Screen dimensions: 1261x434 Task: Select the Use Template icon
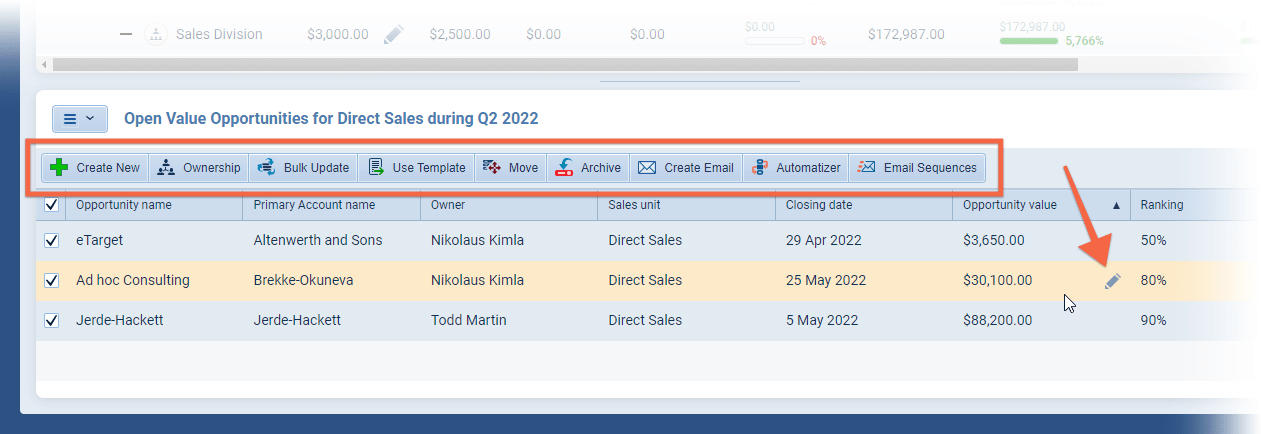pos(376,168)
